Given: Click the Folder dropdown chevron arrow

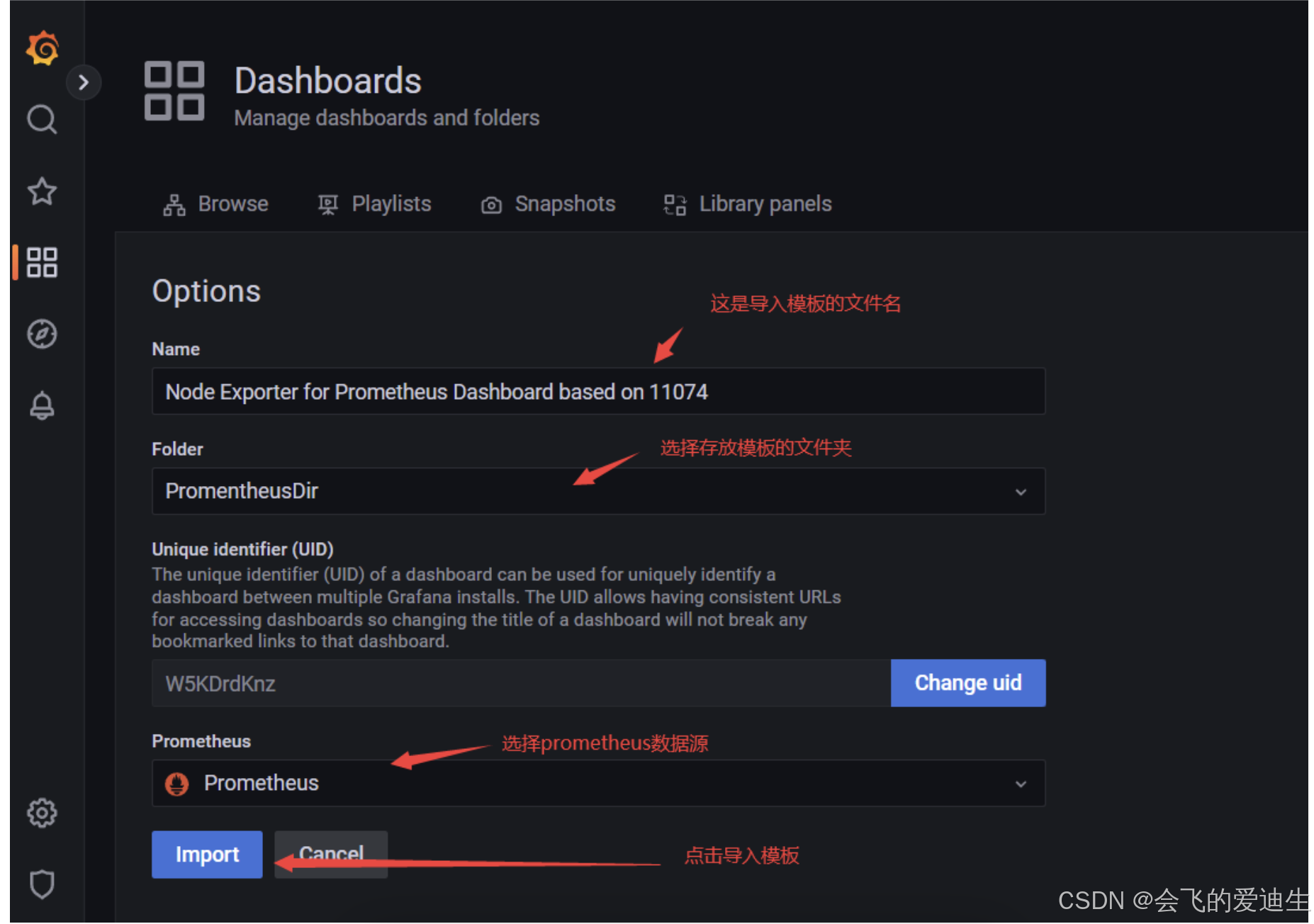Looking at the screenshot, I should (x=1021, y=492).
